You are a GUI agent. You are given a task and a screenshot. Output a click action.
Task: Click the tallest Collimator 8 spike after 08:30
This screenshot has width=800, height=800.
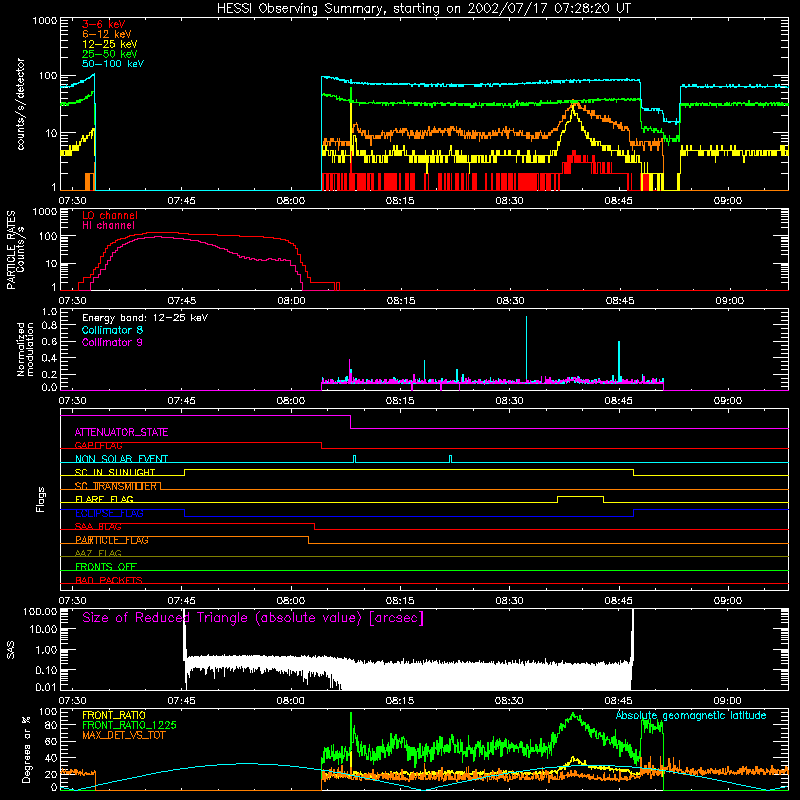click(x=527, y=349)
